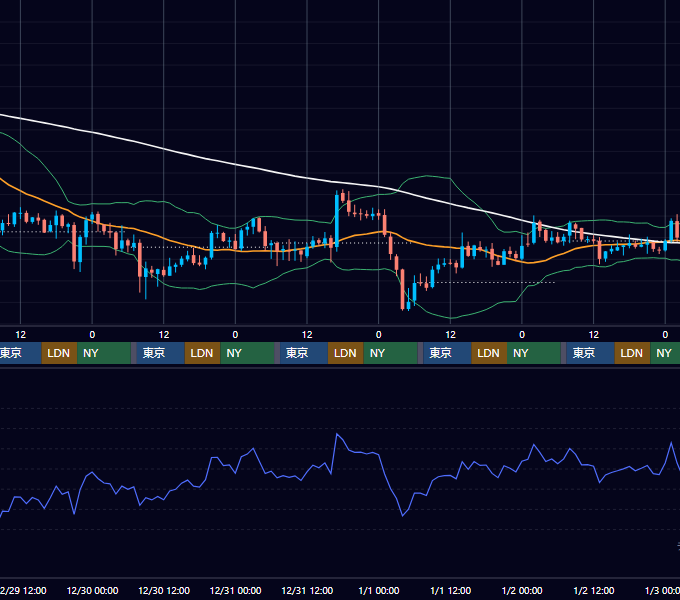Viewport: 680px width, 600px height.
Task: Click the tall blue candle after 12/31 12:00
Action: (x=337, y=221)
